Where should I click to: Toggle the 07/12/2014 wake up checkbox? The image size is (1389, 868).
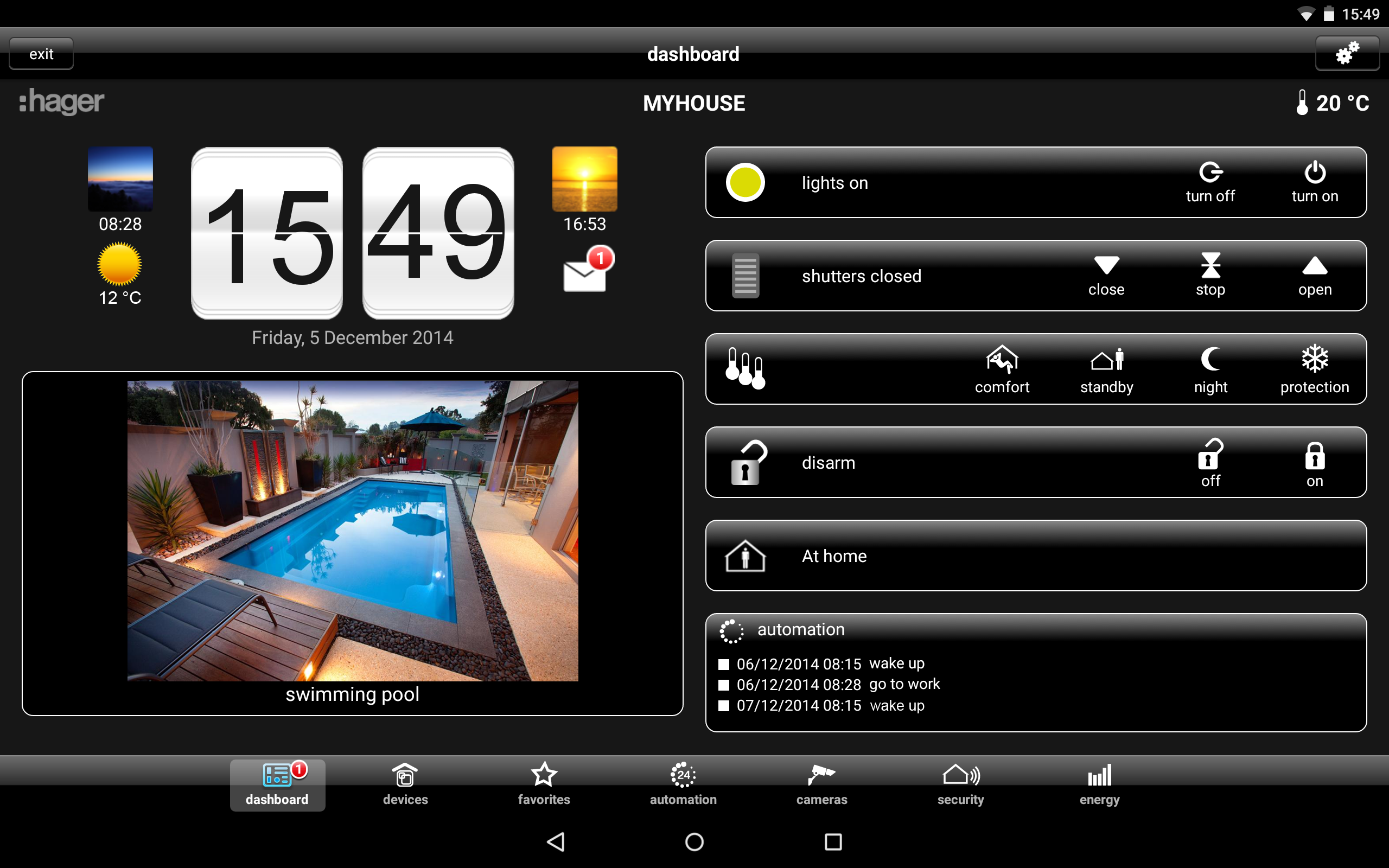tap(724, 706)
